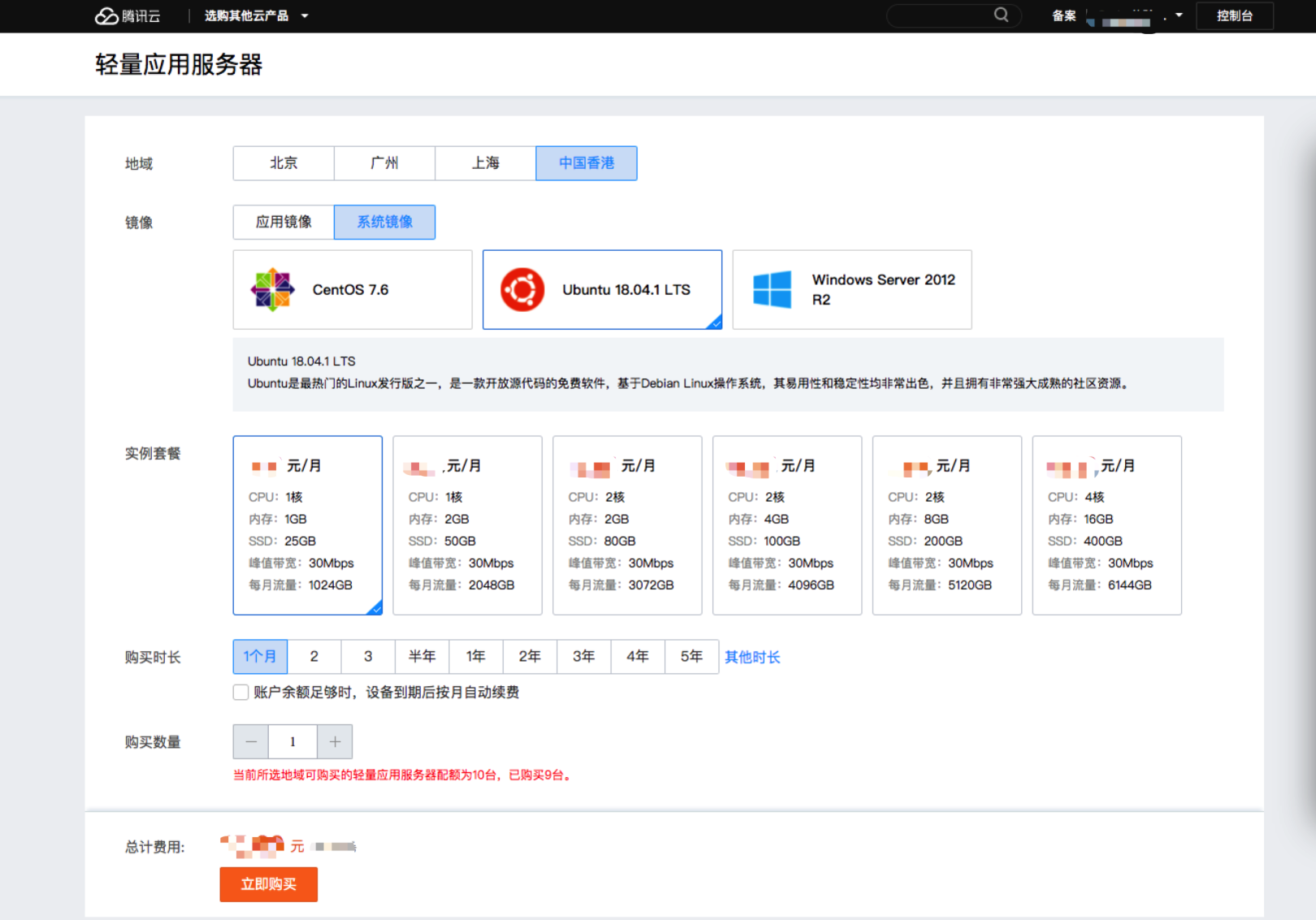
Task: Click the 立即购买 buy now button
Action: pyautogui.click(x=269, y=884)
